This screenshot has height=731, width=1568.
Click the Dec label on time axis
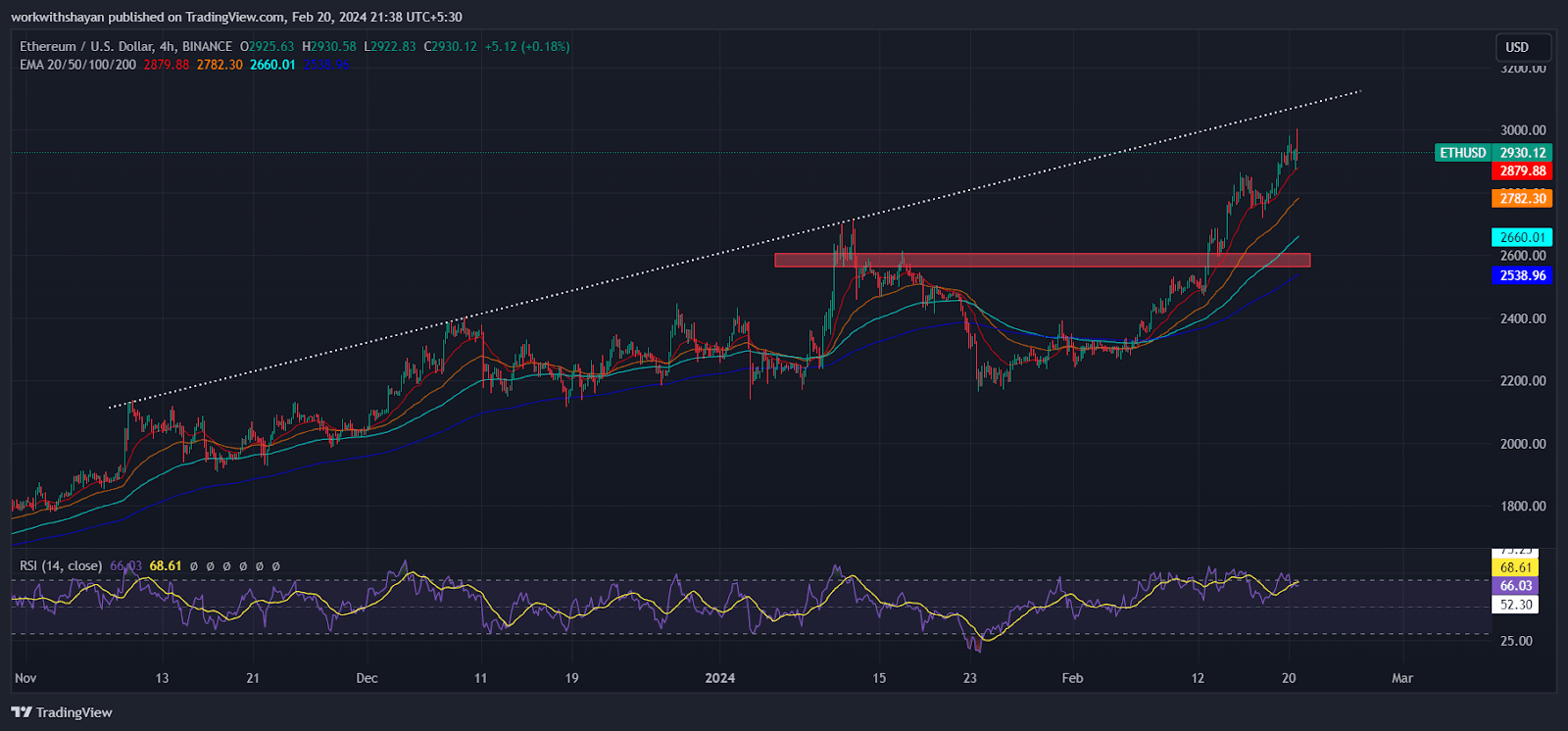click(x=367, y=678)
